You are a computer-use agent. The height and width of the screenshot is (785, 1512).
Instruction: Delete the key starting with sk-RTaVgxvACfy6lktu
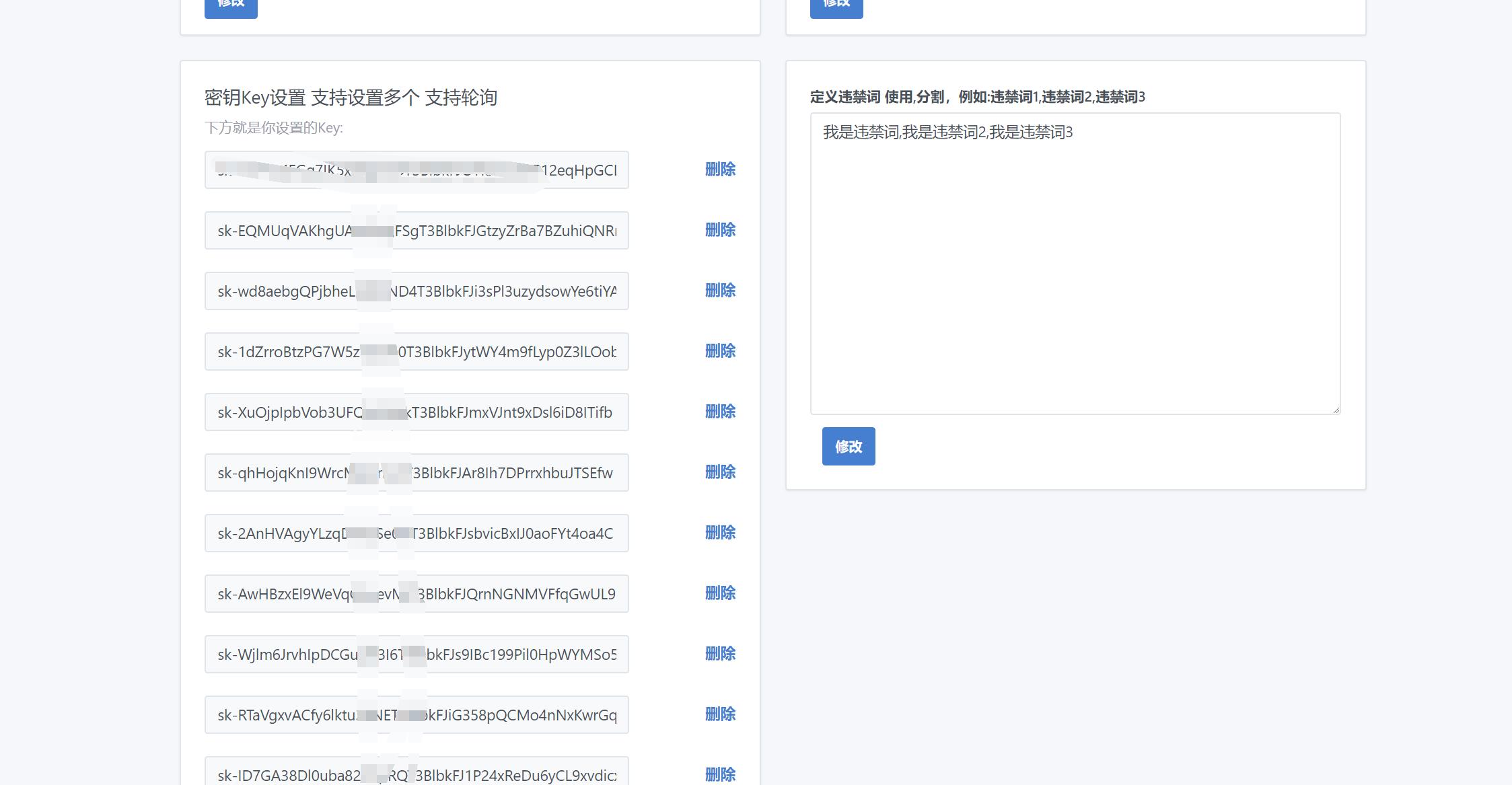[x=720, y=714]
